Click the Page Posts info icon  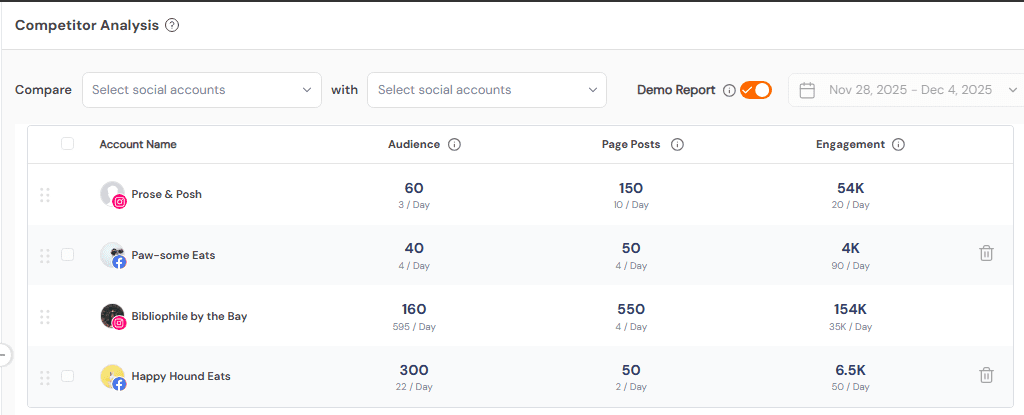tap(677, 145)
